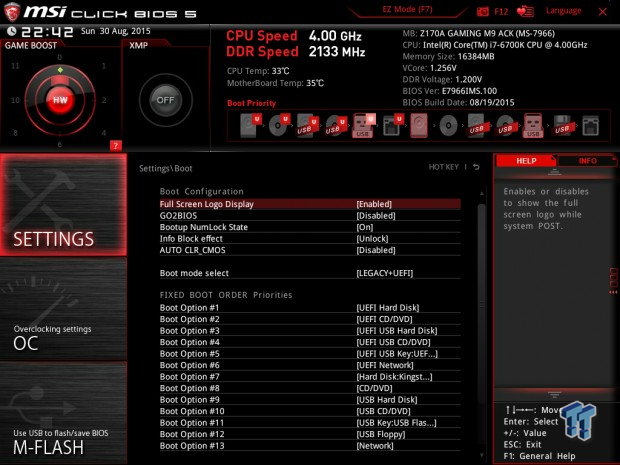Click the 22:42 system time display
Viewport: 620px width, 465px height.
click(47, 32)
